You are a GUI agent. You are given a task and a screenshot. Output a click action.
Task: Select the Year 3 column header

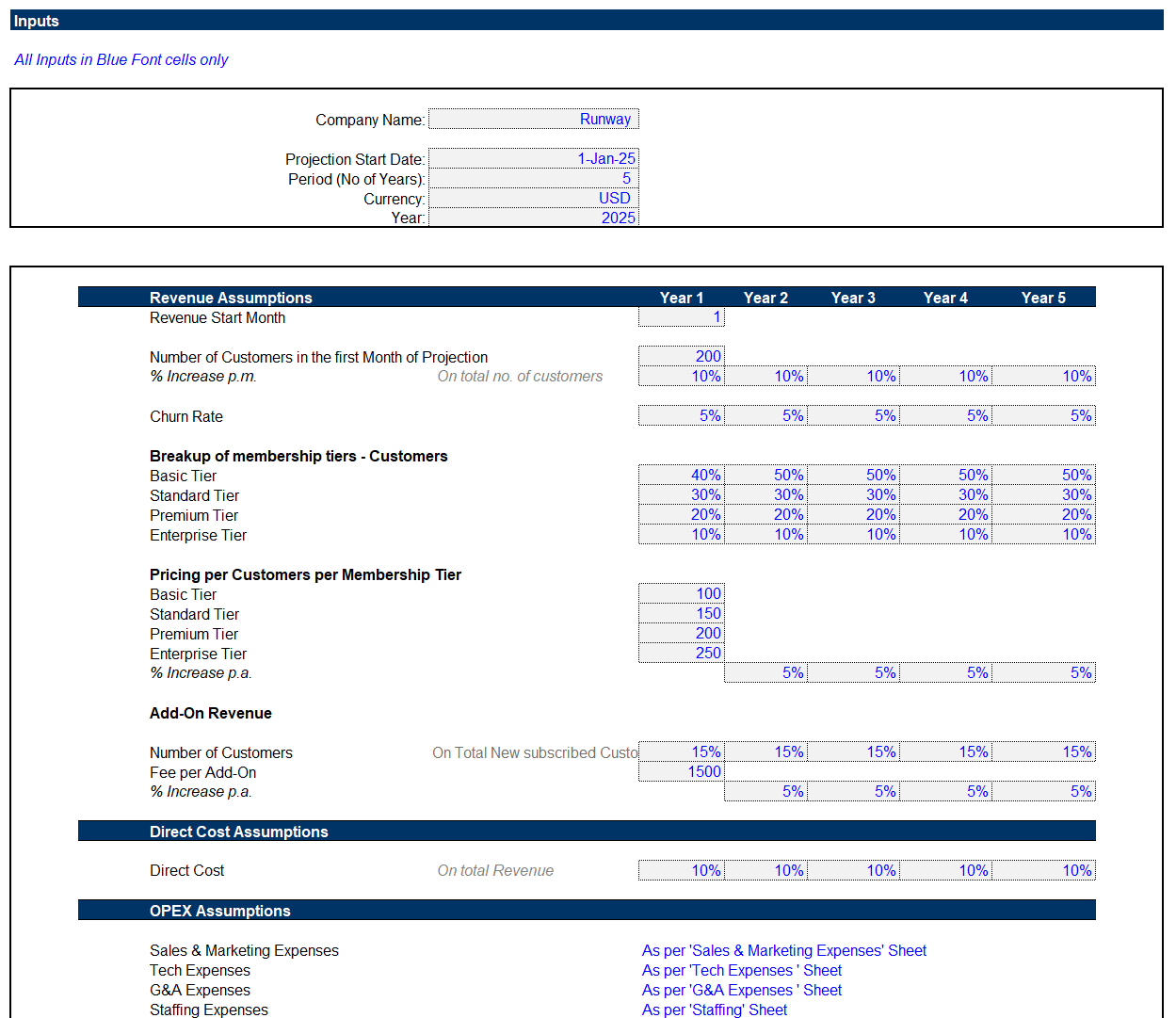click(853, 298)
